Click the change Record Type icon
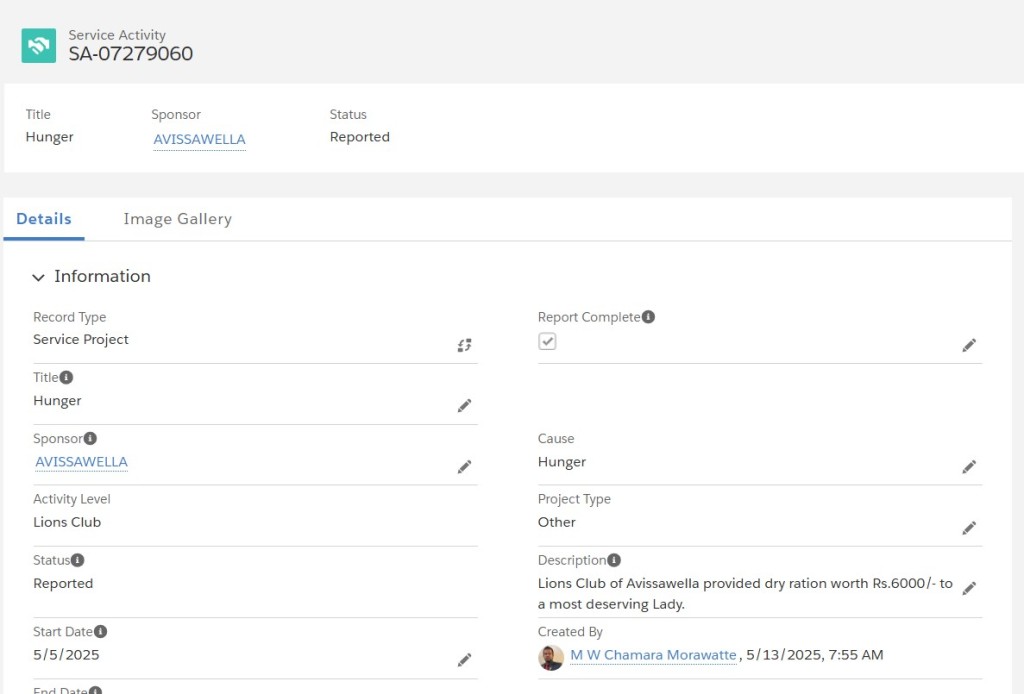This screenshot has width=1024, height=694. (464, 345)
